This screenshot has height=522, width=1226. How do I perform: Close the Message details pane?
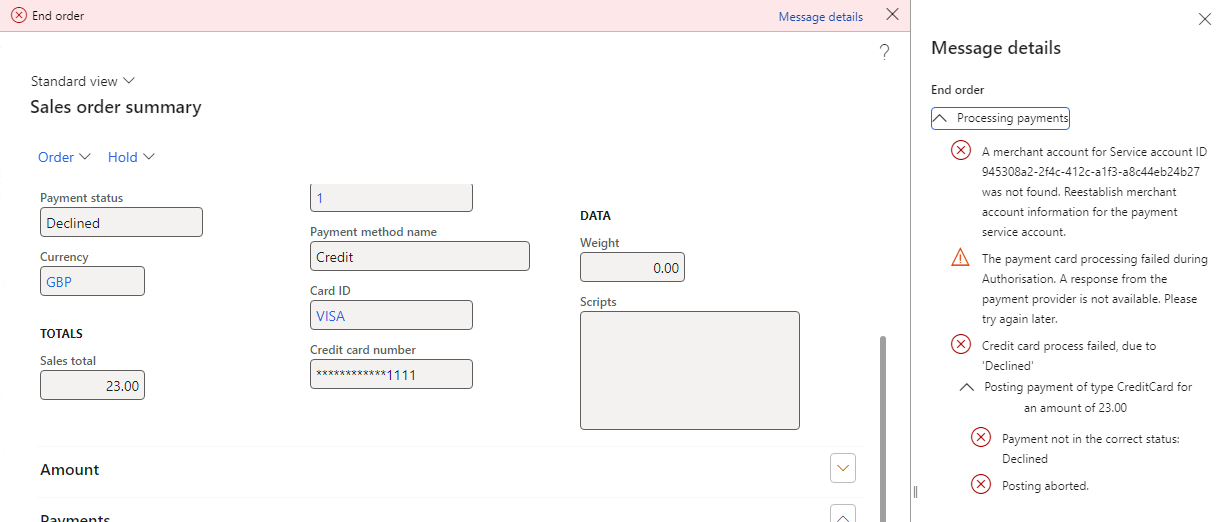(1204, 19)
